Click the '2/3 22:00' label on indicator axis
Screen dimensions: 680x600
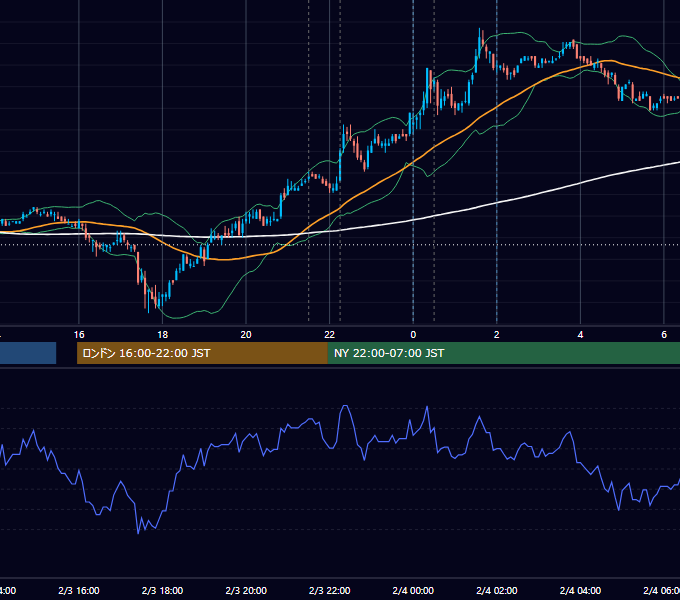330,590
